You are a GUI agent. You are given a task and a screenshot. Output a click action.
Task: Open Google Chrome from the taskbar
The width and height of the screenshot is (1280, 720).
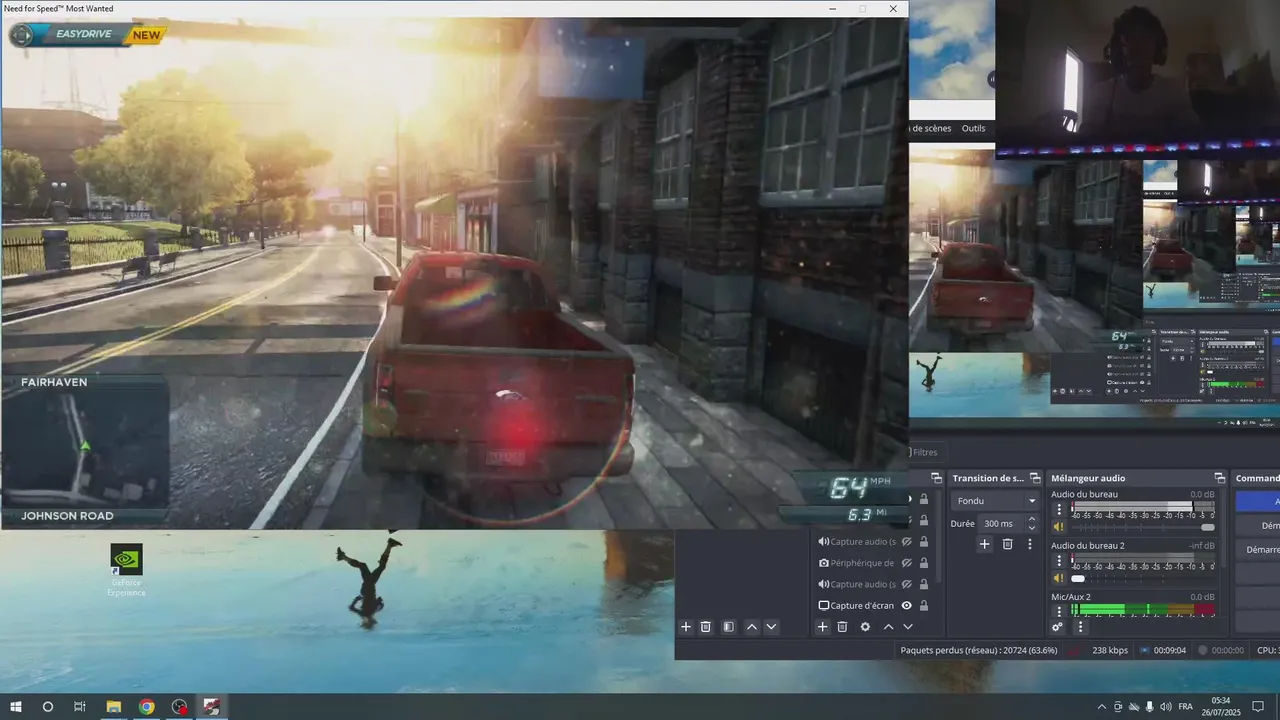point(147,707)
